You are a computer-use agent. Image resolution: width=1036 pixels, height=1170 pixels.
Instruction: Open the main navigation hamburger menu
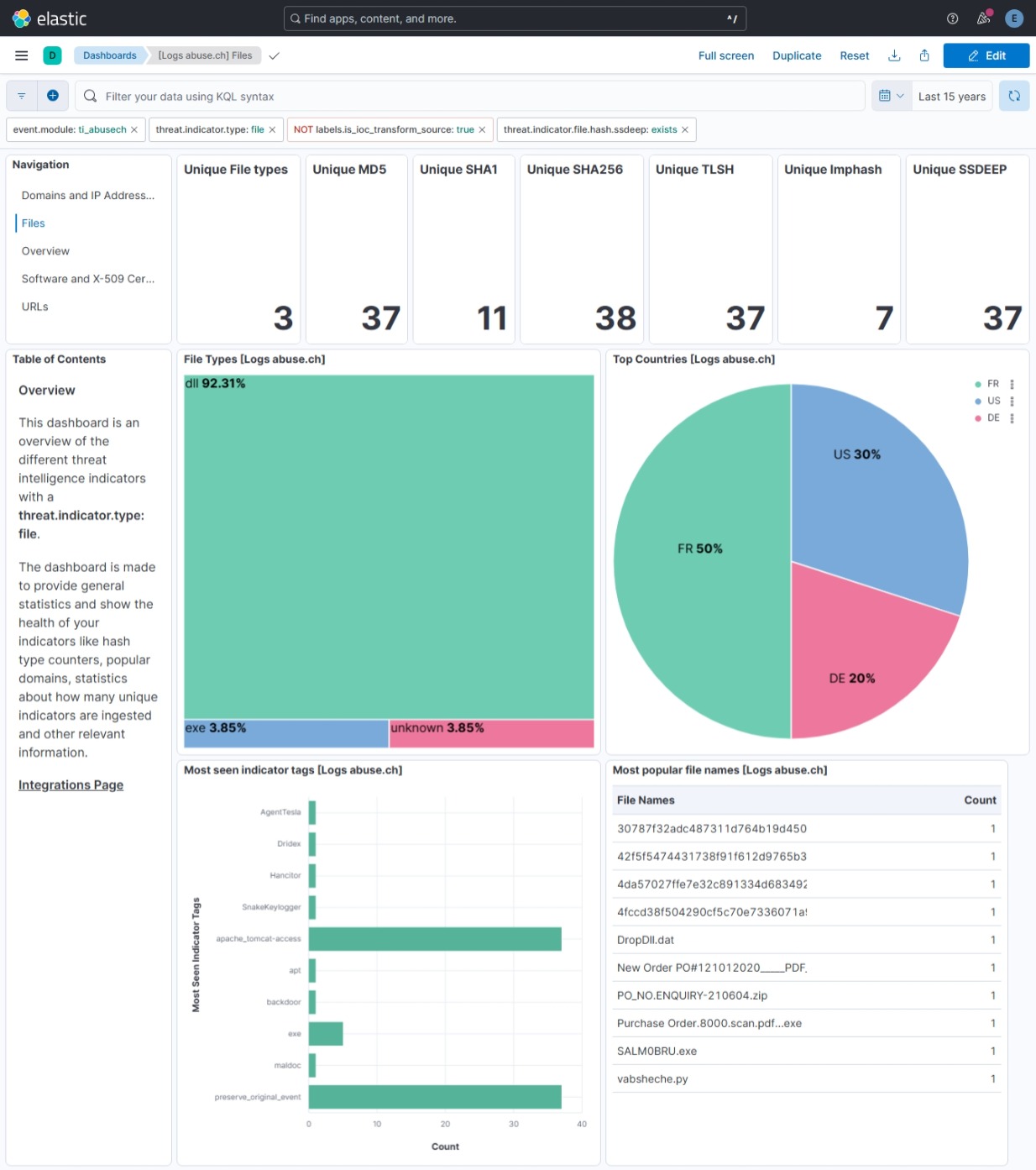(21, 55)
